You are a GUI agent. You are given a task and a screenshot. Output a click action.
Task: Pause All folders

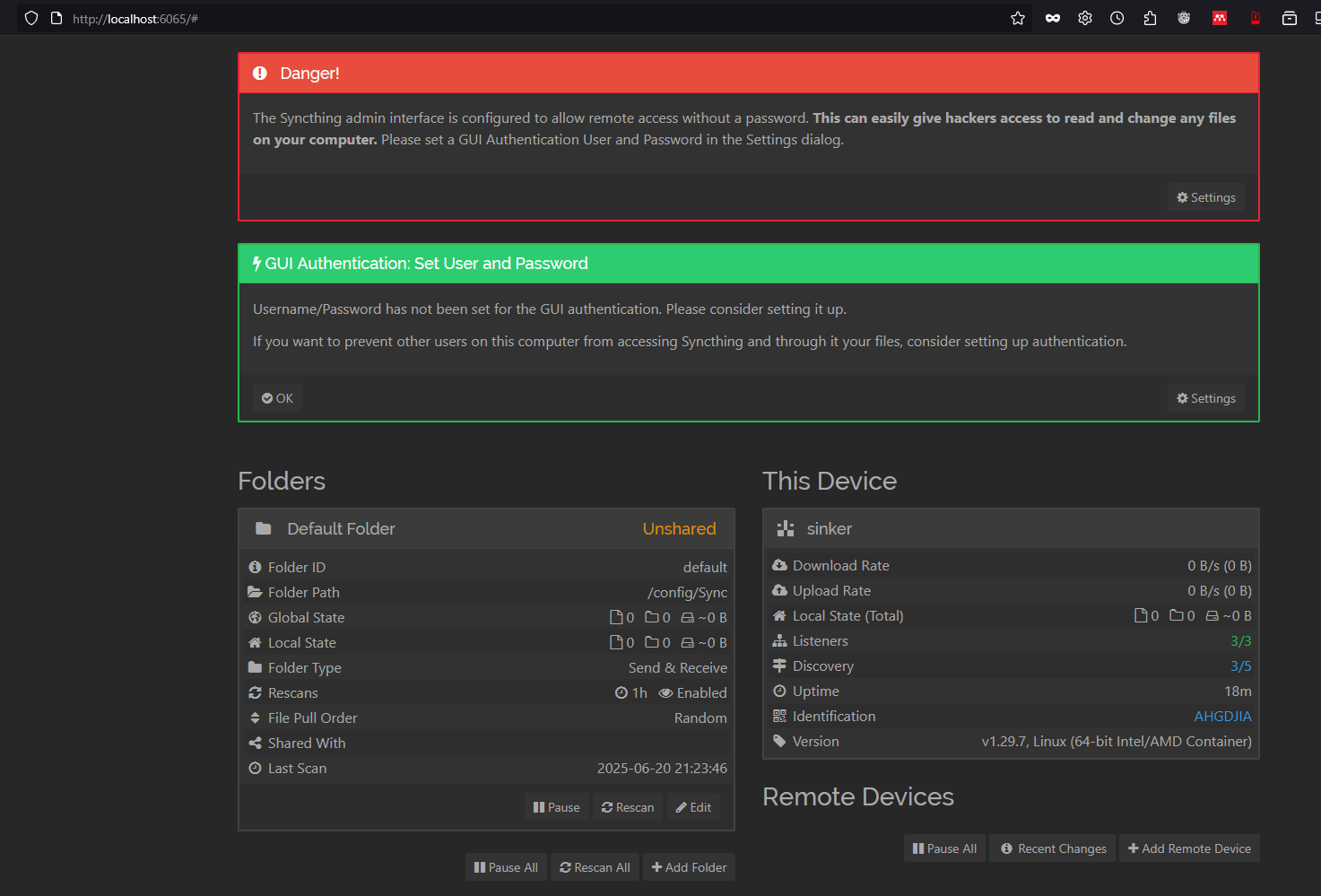point(506,867)
